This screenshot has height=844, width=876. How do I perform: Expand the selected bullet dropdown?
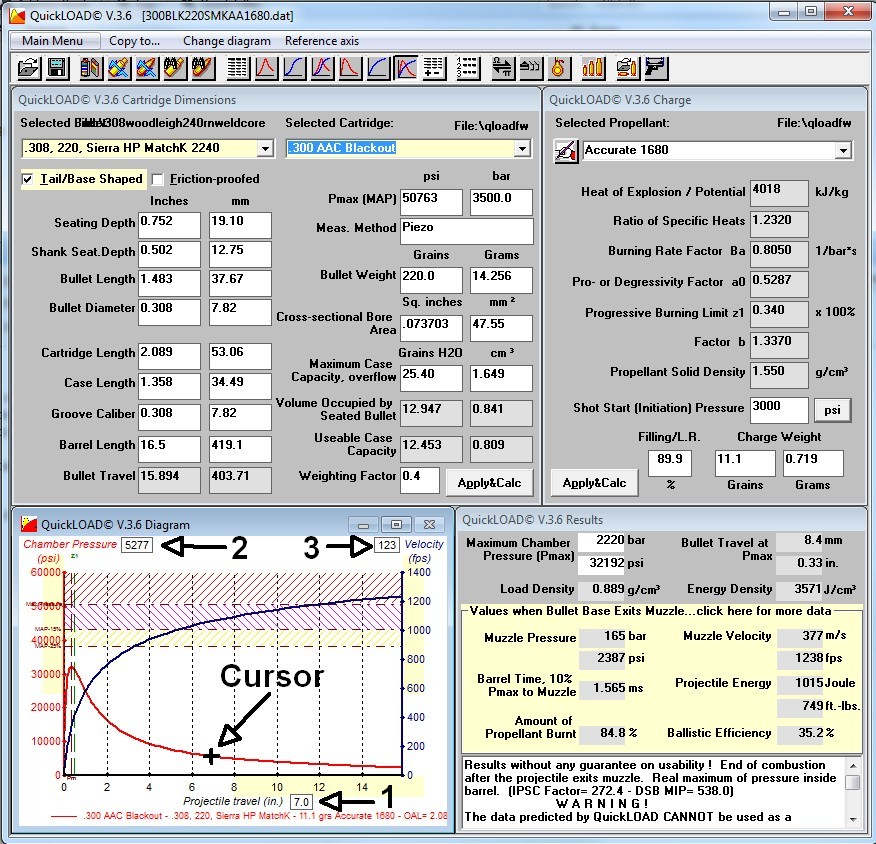tap(265, 149)
